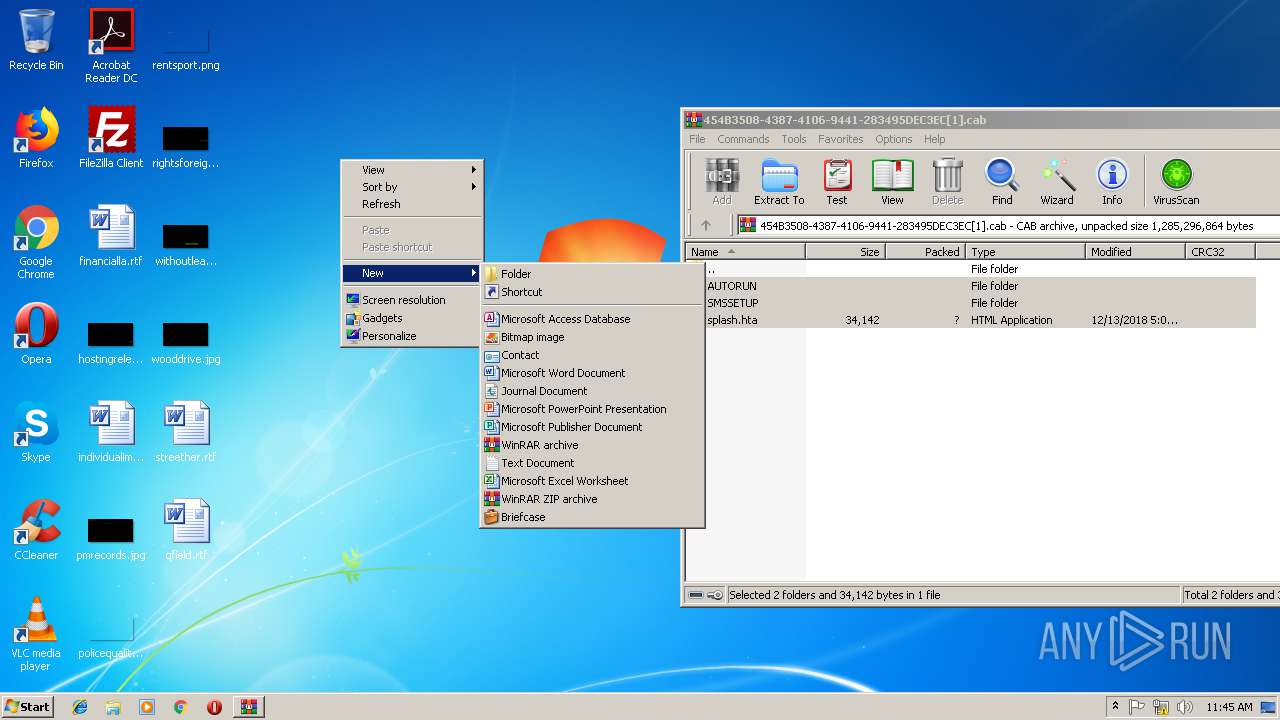This screenshot has height=720, width=1280.
Task: Click the Test archive icon
Action: (837, 182)
